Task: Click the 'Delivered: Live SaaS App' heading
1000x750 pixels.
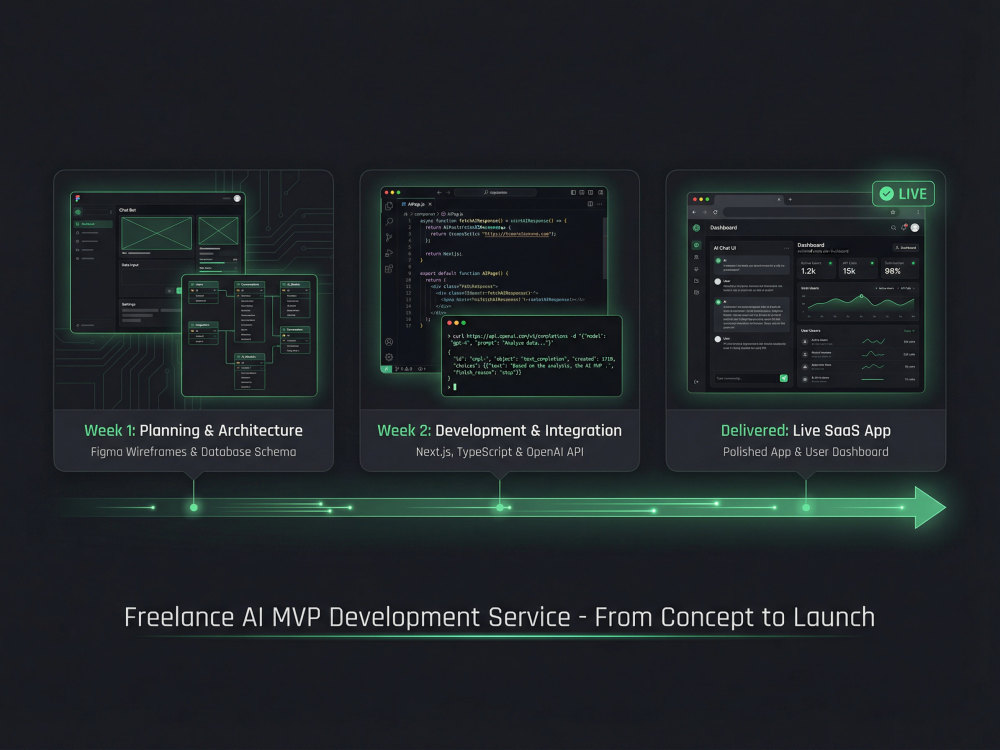Action: (805, 430)
